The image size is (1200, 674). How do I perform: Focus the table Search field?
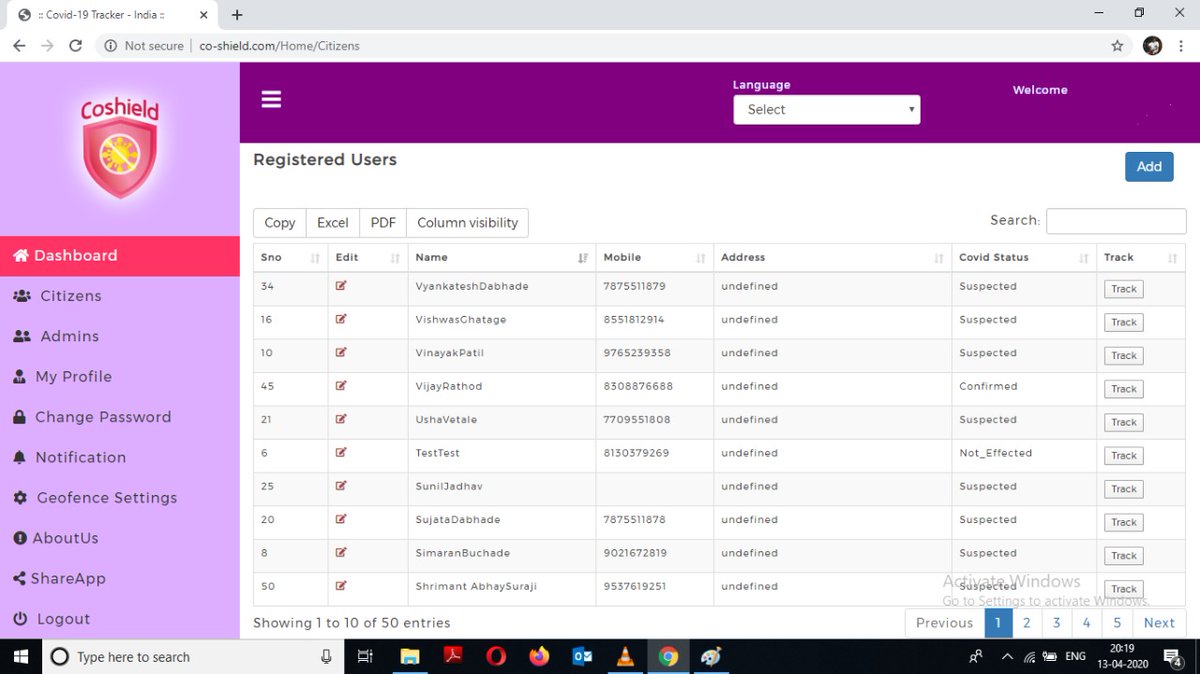click(1116, 221)
